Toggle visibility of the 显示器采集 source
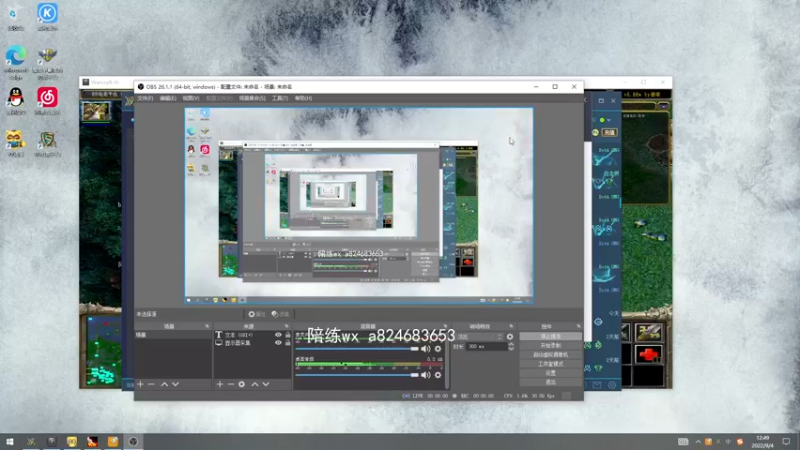Viewport: 800px width, 450px height. pos(278,343)
